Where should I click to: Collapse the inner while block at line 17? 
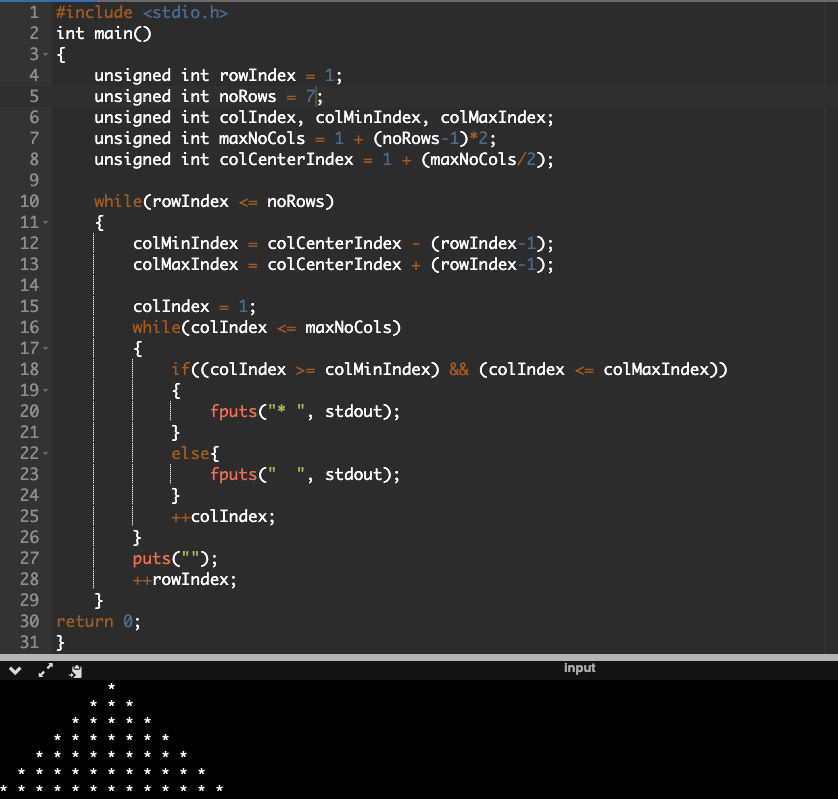click(45, 348)
